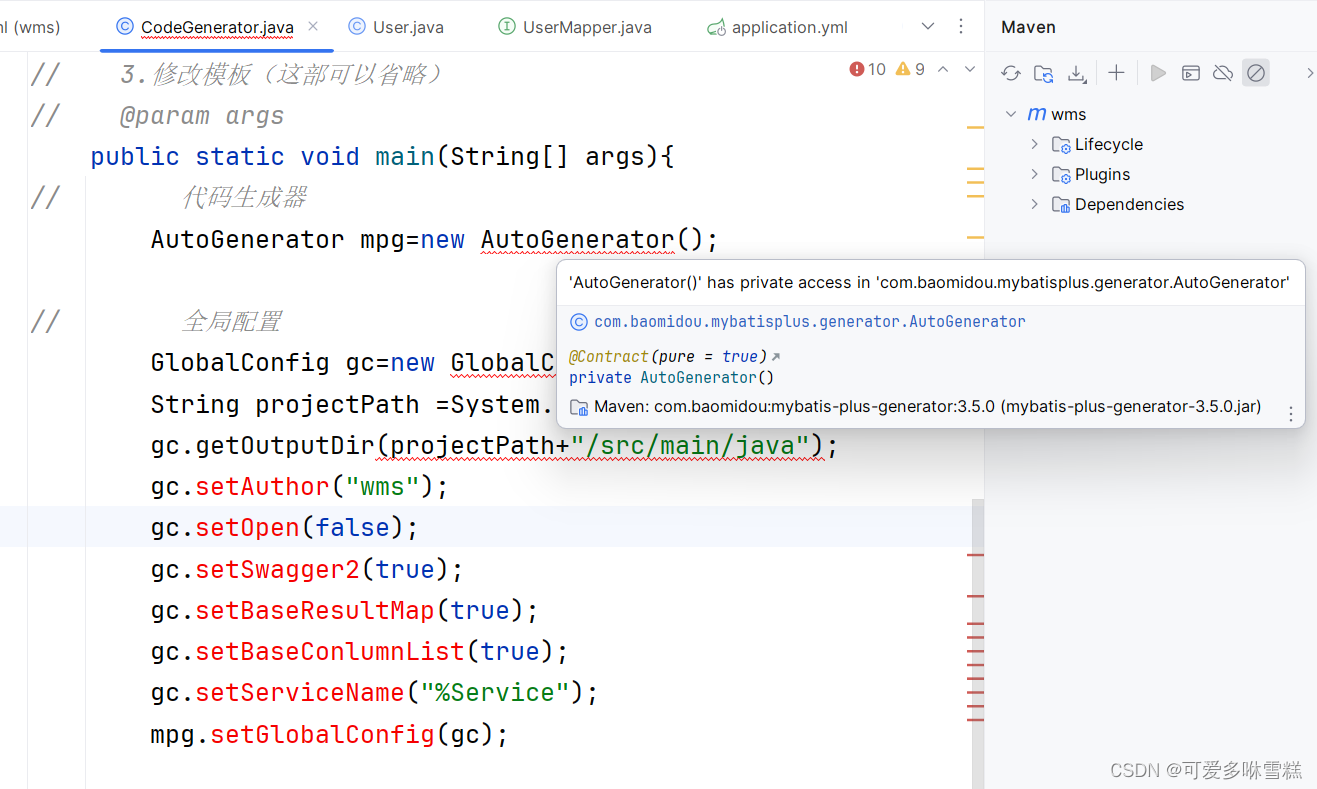1317x789 pixels.
Task: Click YAML file icon on application.yml tab
Action: pyautogui.click(x=716, y=28)
